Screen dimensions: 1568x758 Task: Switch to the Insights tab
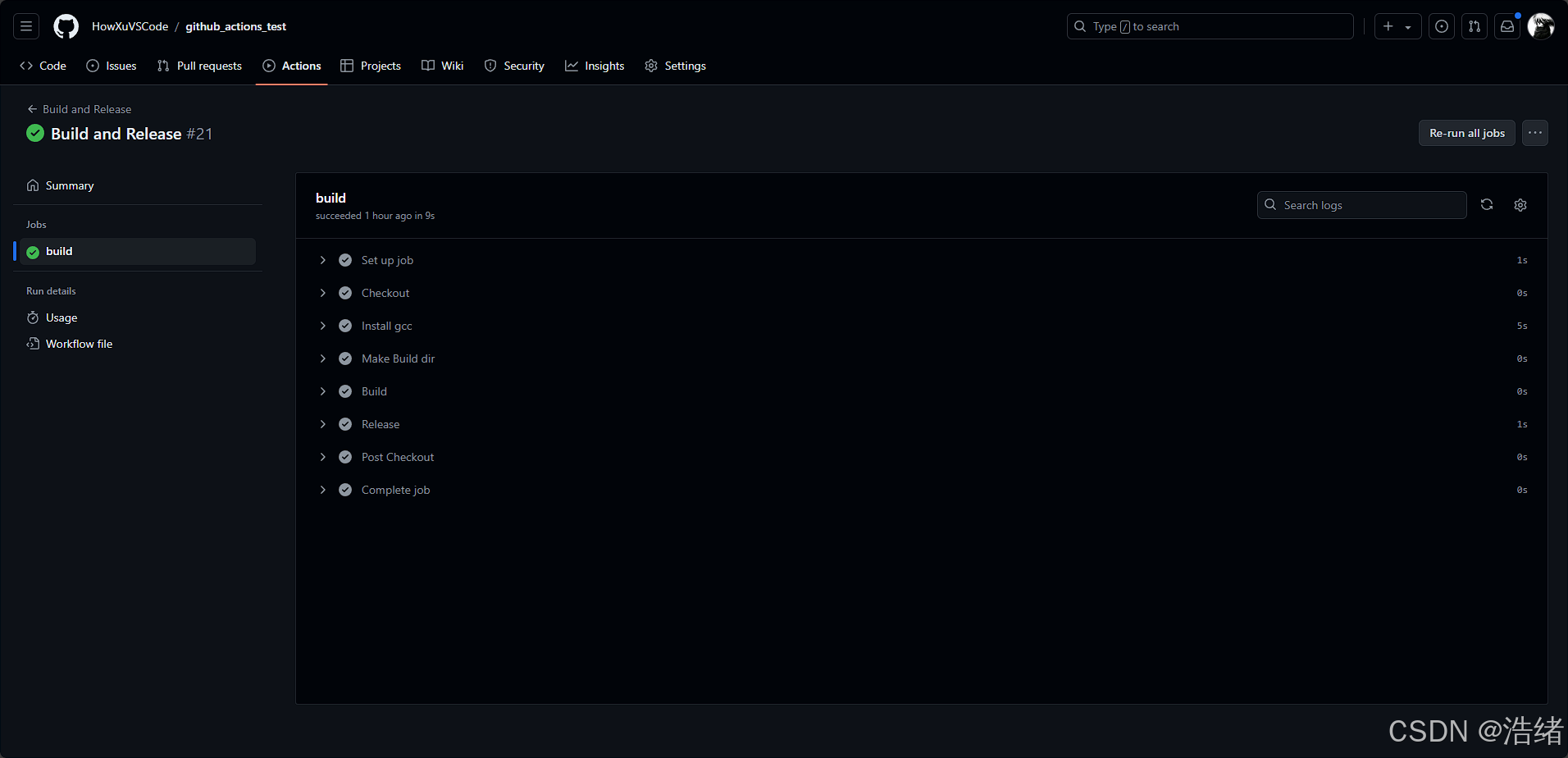tap(595, 66)
